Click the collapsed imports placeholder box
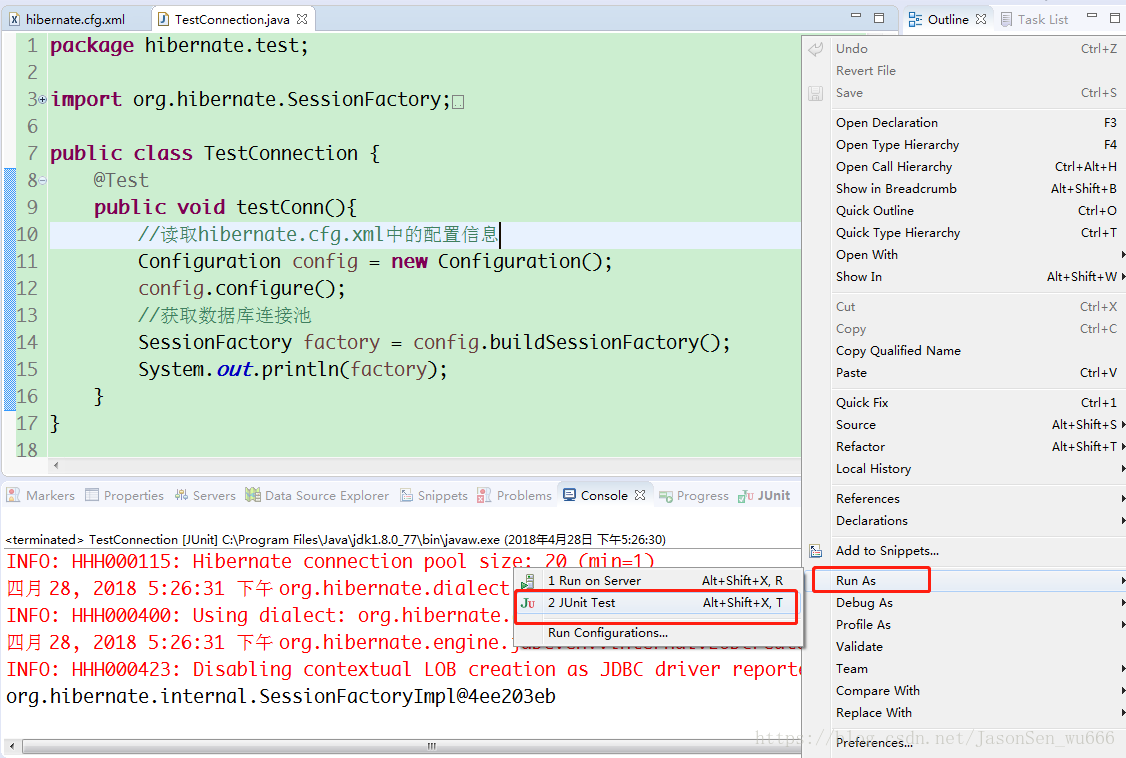Image resolution: width=1126 pixels, height=758 pixels. (x=459, y=102)
